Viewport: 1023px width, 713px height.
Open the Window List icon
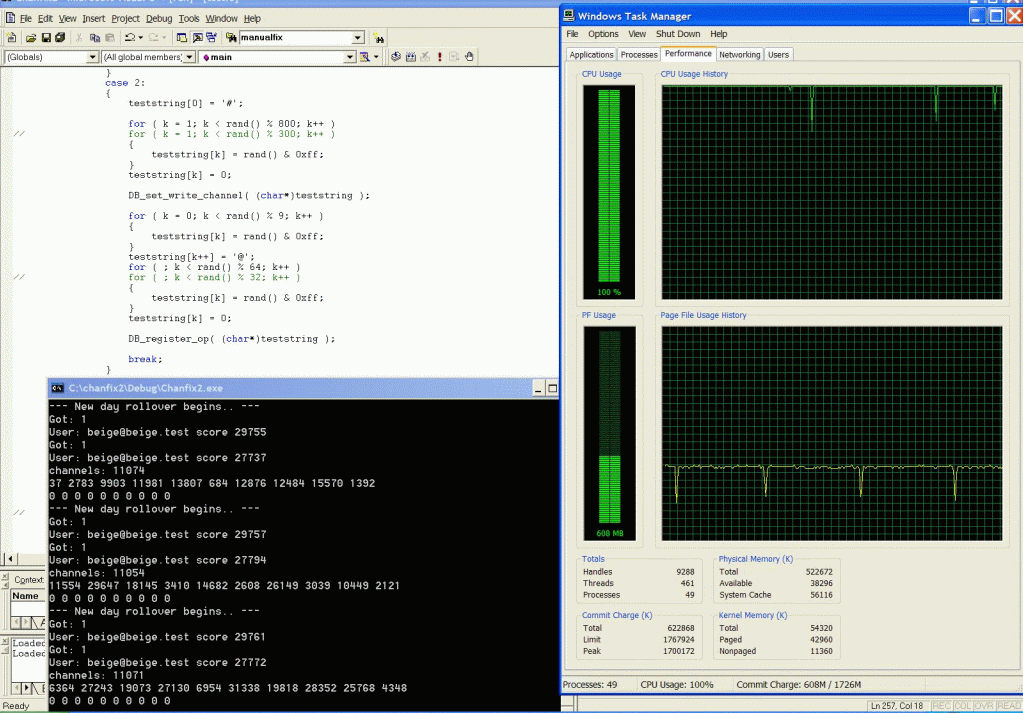tap(211, 38)
